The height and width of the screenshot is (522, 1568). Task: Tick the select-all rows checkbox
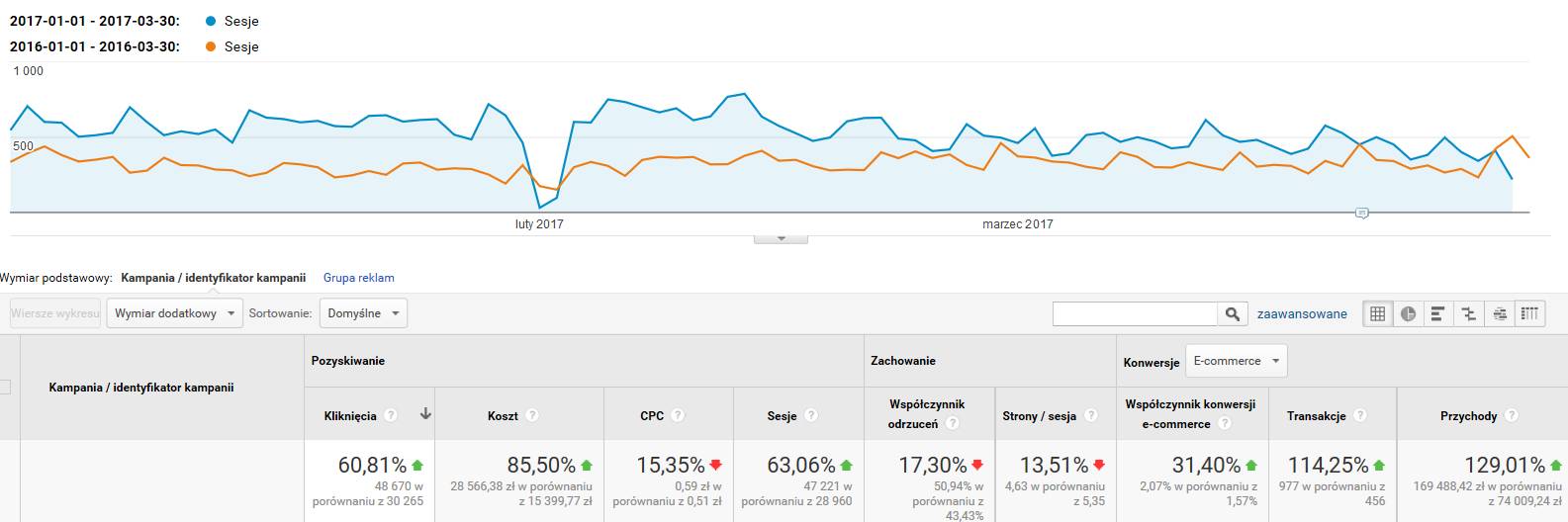pos(5,388)
